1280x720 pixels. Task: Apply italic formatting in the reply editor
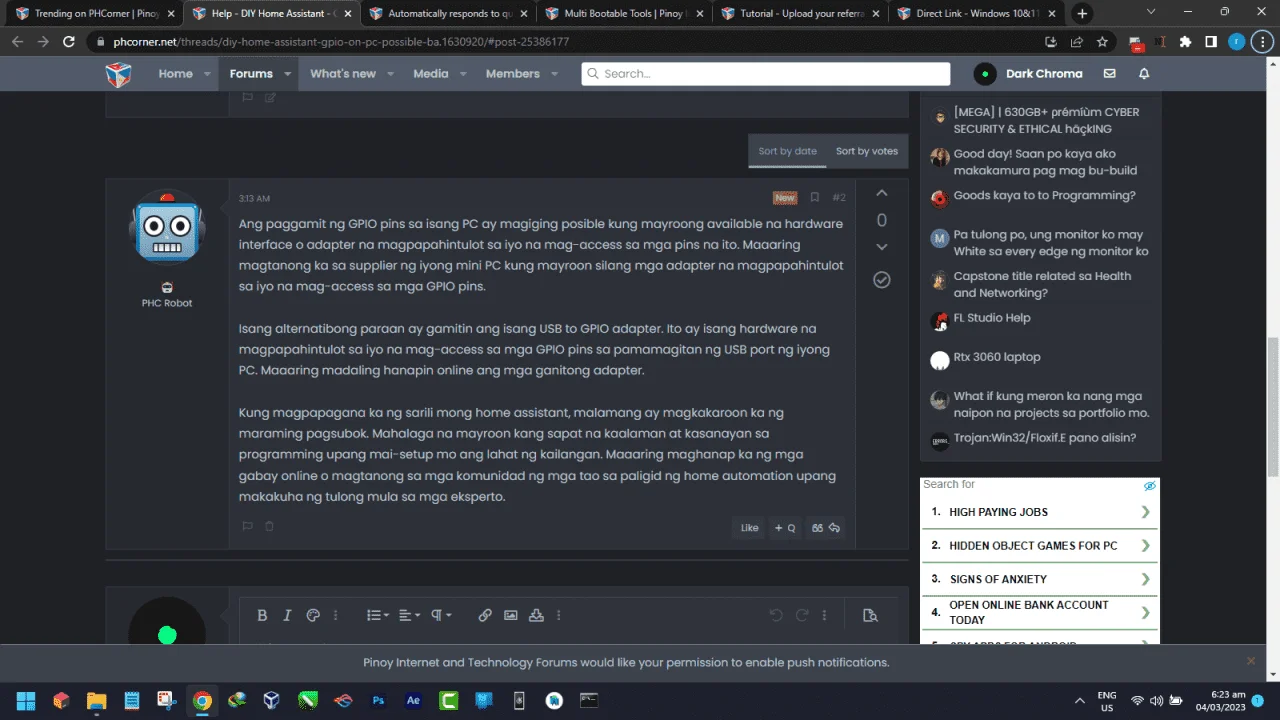click(x=287, y=616)
